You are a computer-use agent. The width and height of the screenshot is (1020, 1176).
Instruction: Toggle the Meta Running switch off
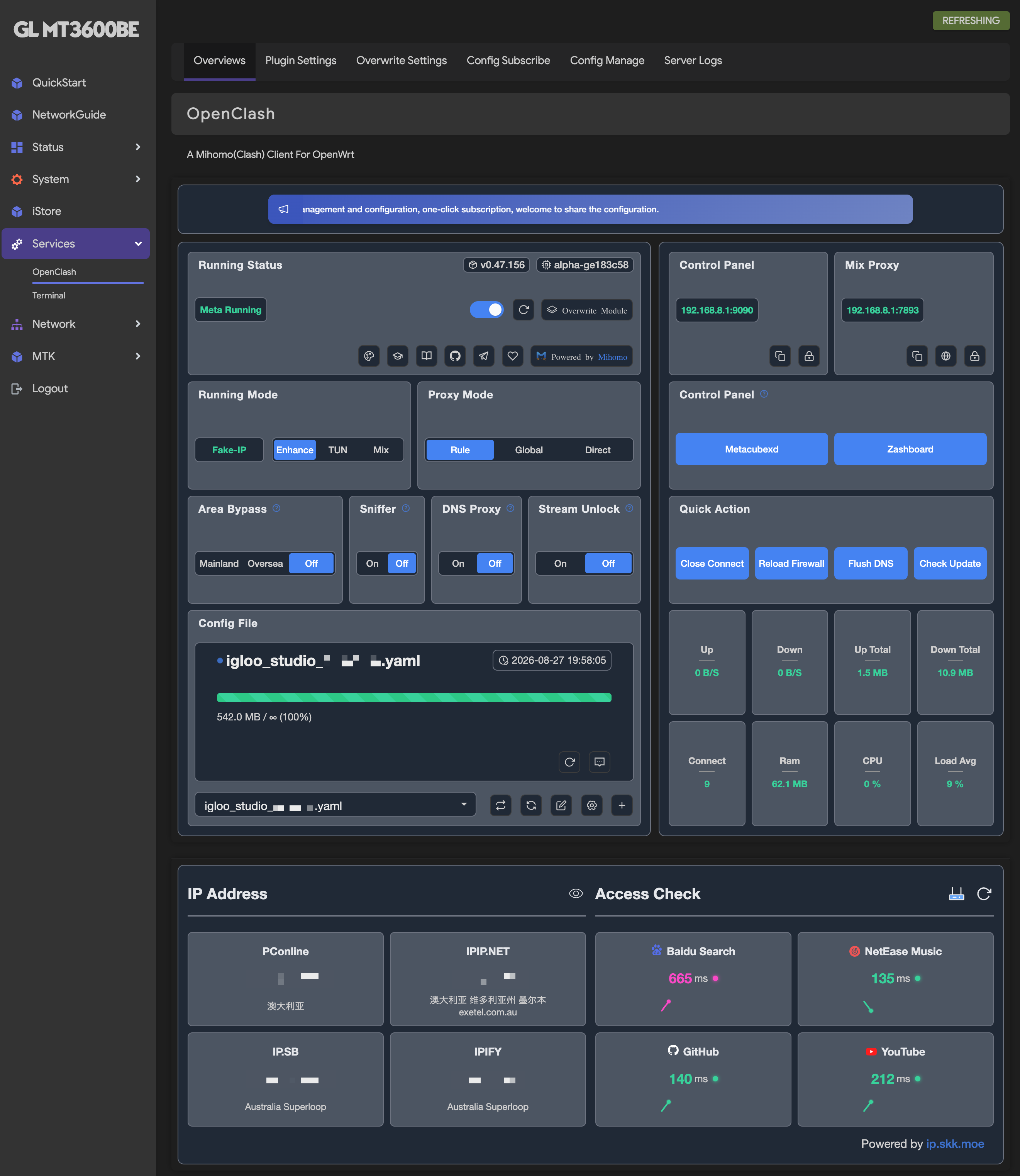[487, 310]
